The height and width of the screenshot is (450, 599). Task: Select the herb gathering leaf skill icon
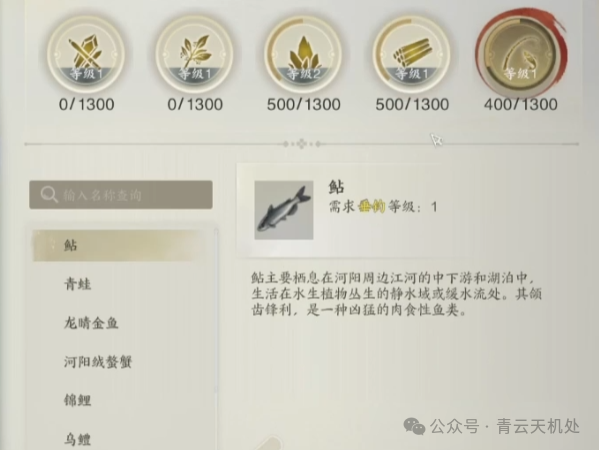click(194, 54)
